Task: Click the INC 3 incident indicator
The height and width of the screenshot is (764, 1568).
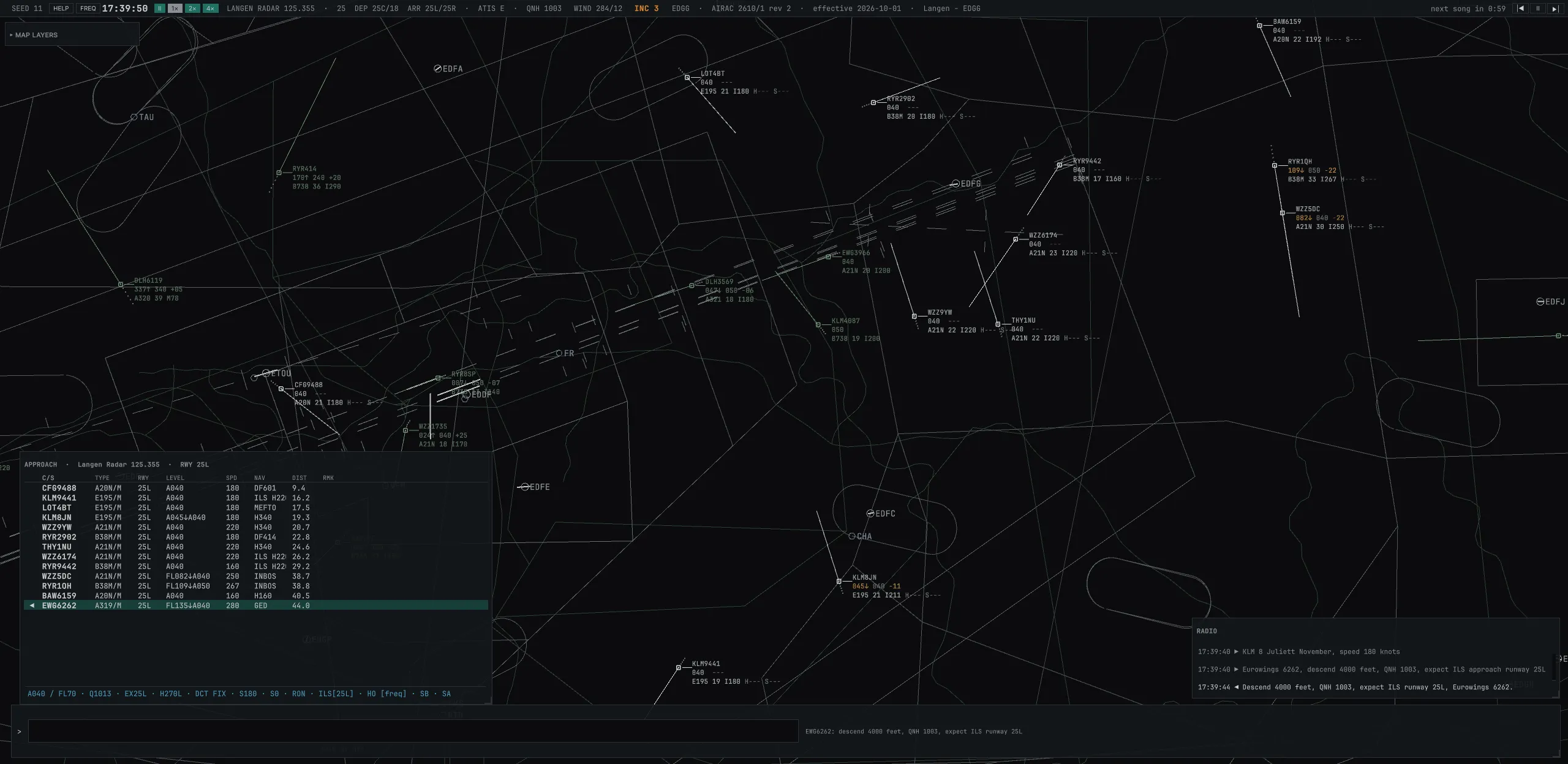Action: pos(647,9)
